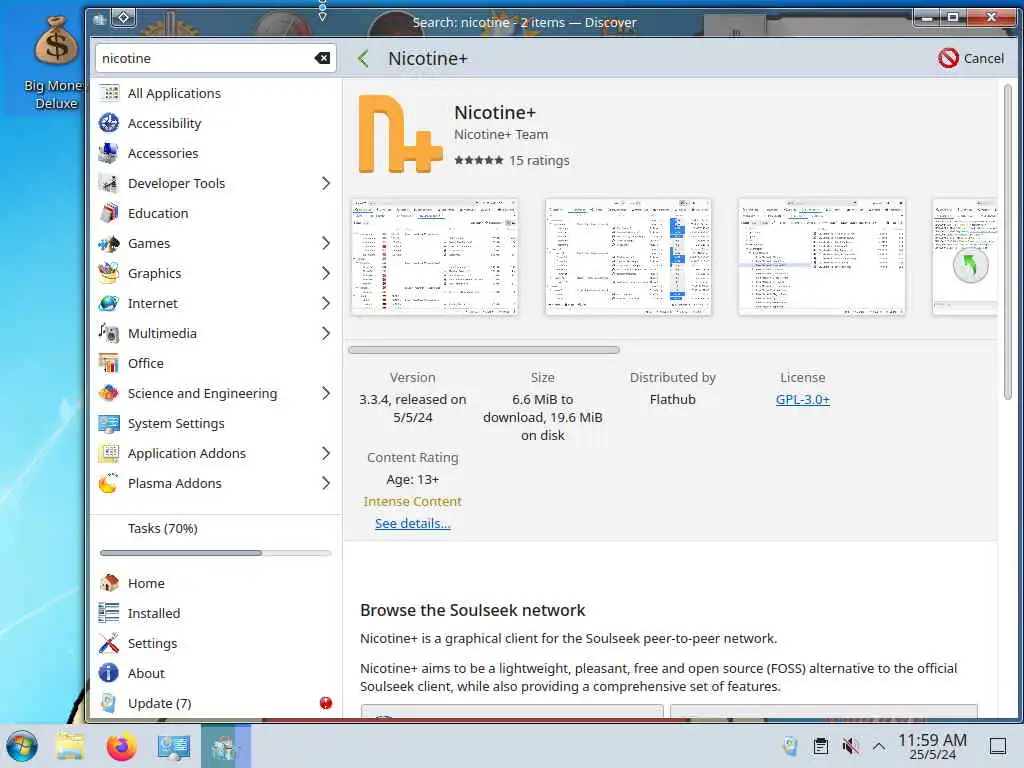Screen dimensions: 1024x768
Task: Click the About info icon
Action: 109,673
